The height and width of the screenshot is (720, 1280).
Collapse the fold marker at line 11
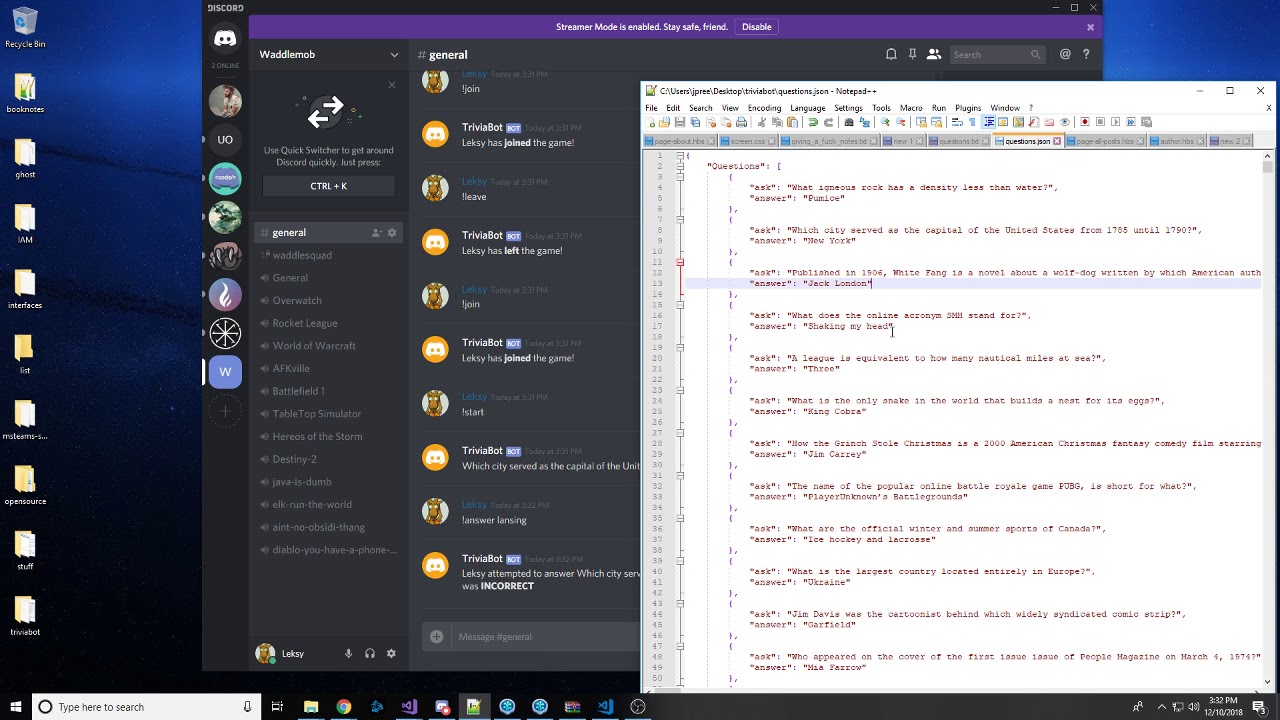[680, 262]
